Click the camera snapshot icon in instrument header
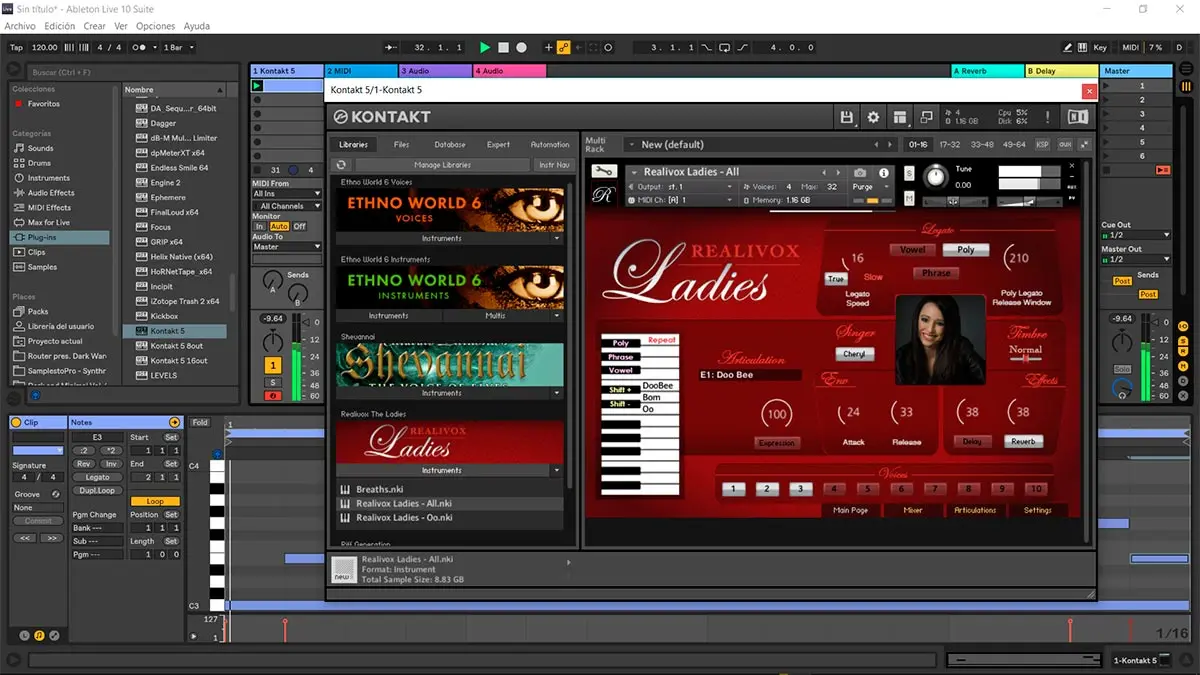Viewport: 1200px width, 675px height. [860, 172]
